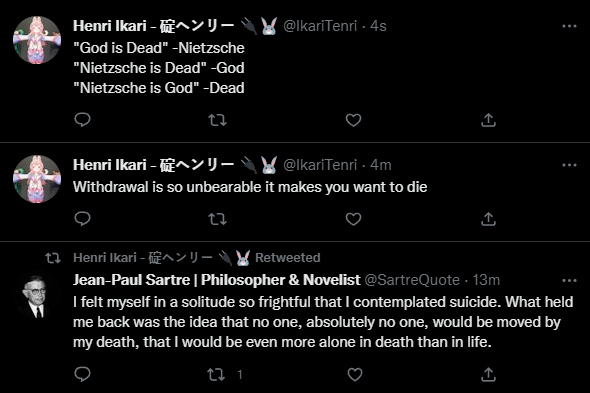Retweet the Withdrawal tweet
The width and height of the screenshot is (590, 393).
click(217, 219)
